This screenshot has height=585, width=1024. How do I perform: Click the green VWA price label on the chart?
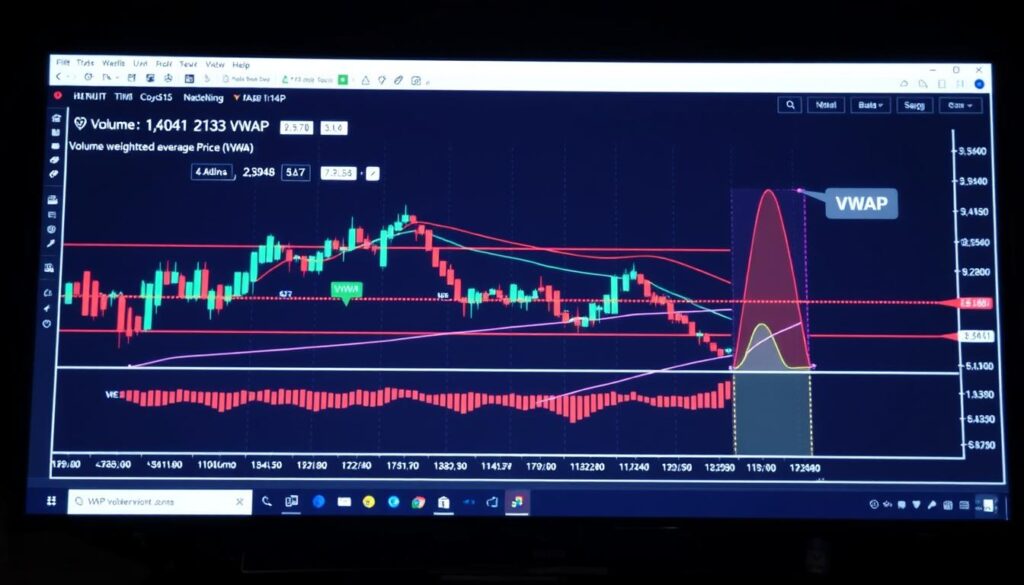pyautogui.click(x=345, y=290)
